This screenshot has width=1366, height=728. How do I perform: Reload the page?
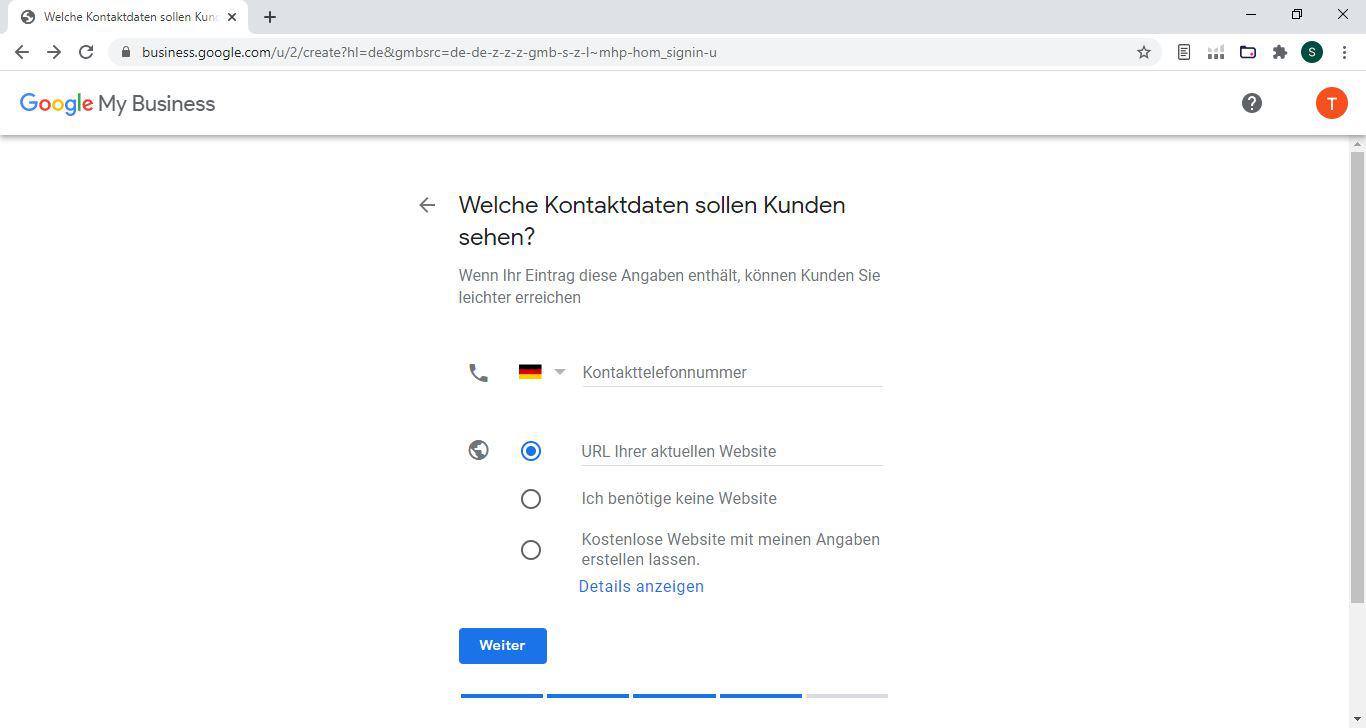(x=86, y=52)
